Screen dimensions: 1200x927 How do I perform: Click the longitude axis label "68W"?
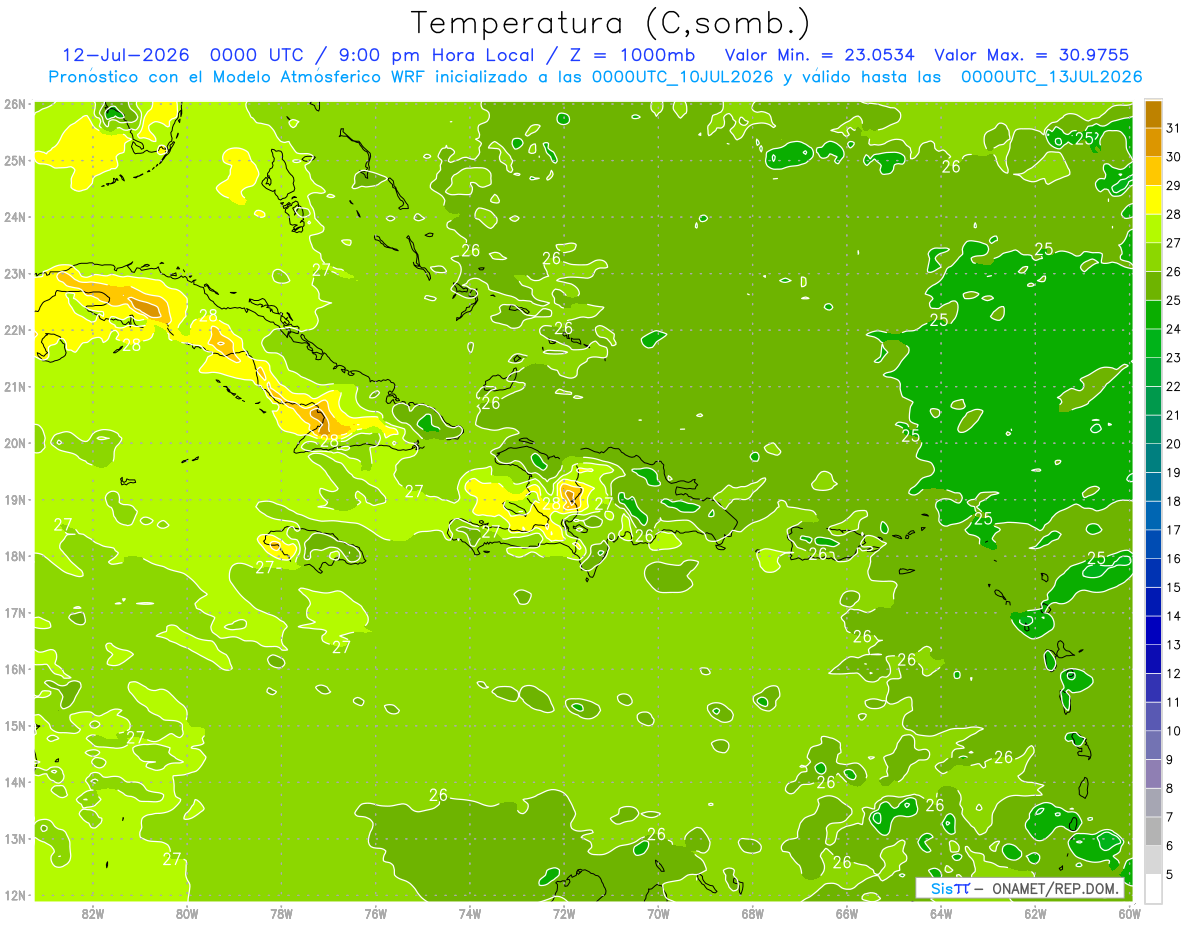pyautogui.click(x=752, y=913)
